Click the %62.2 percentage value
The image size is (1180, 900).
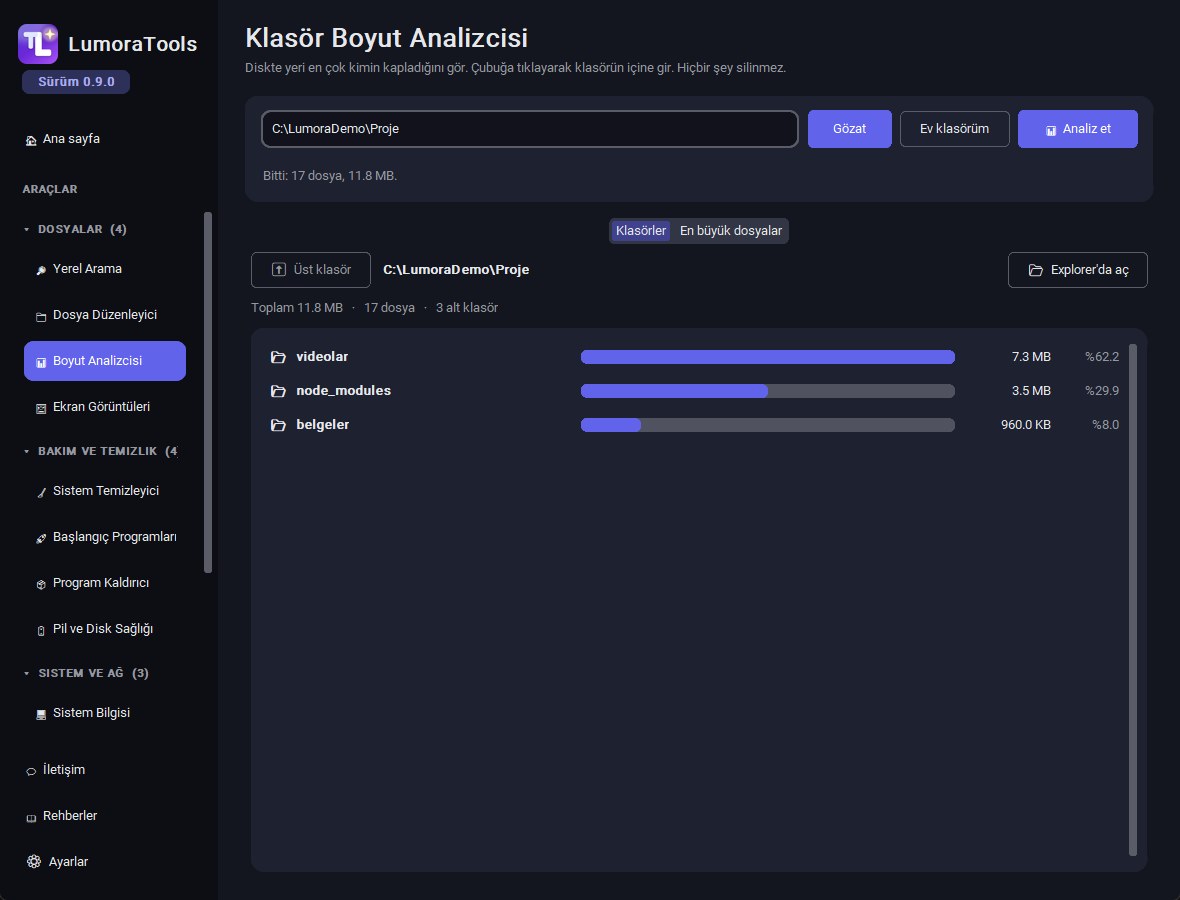point(1102,357)
